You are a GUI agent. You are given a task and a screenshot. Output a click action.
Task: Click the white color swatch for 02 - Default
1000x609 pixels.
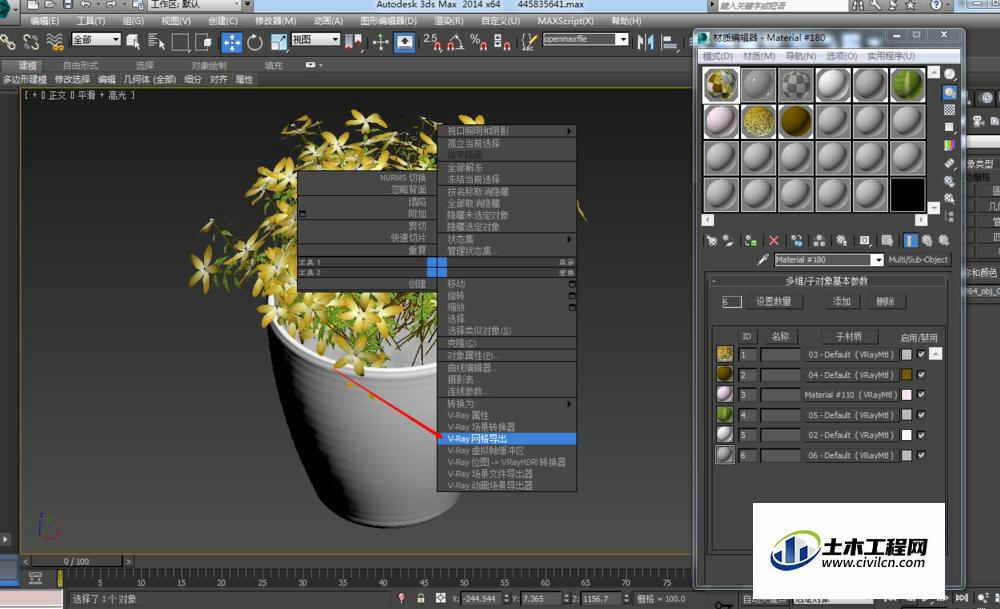point(906,435)
